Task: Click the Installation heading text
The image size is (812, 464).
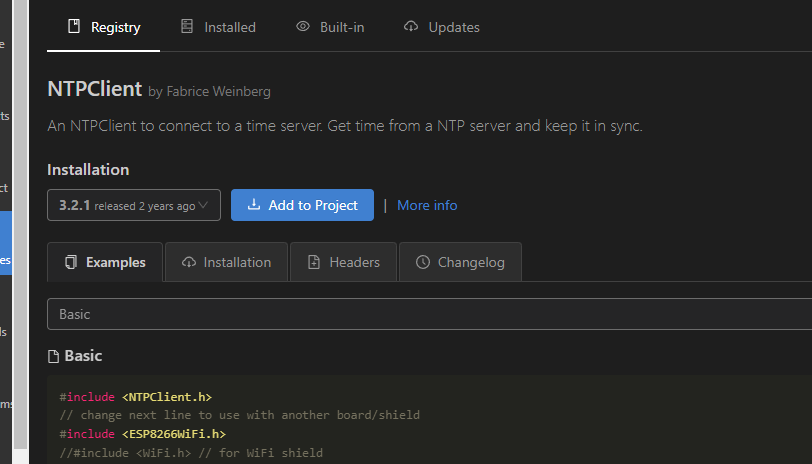Action: click(88, 170)
